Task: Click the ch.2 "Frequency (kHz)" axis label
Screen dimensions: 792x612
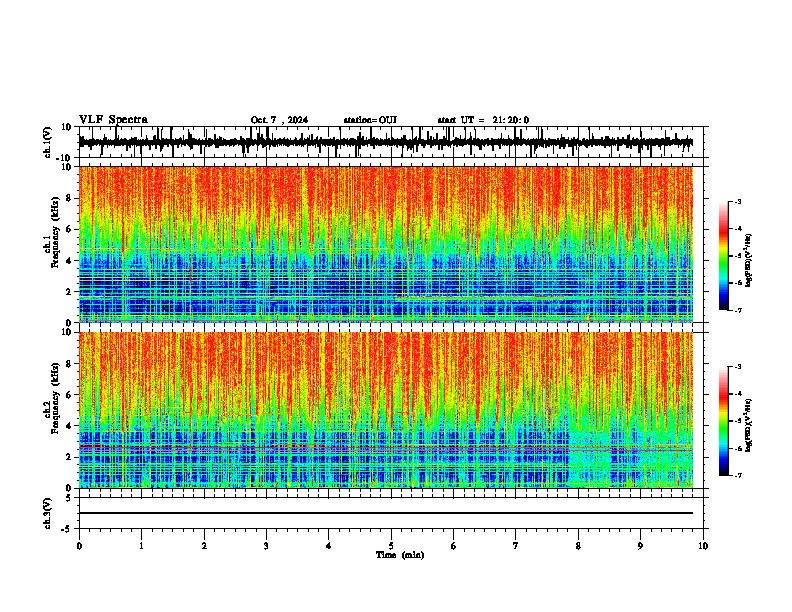Action: point(56,398)
